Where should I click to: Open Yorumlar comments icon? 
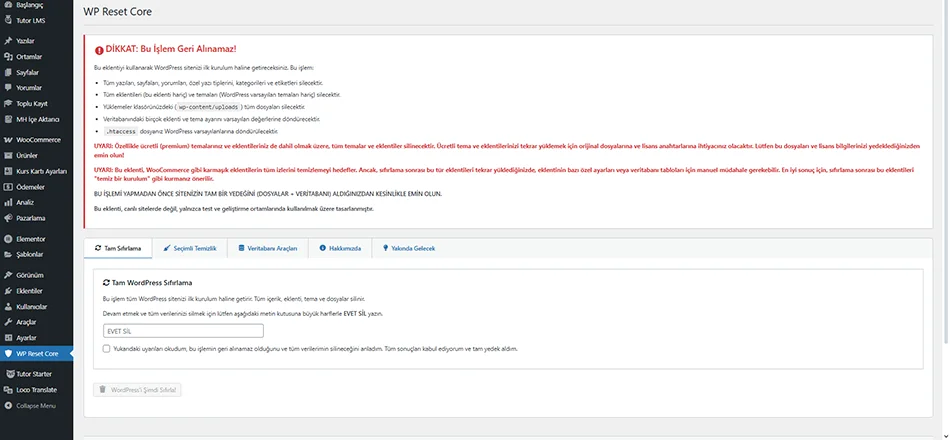[x=8, y=88]
